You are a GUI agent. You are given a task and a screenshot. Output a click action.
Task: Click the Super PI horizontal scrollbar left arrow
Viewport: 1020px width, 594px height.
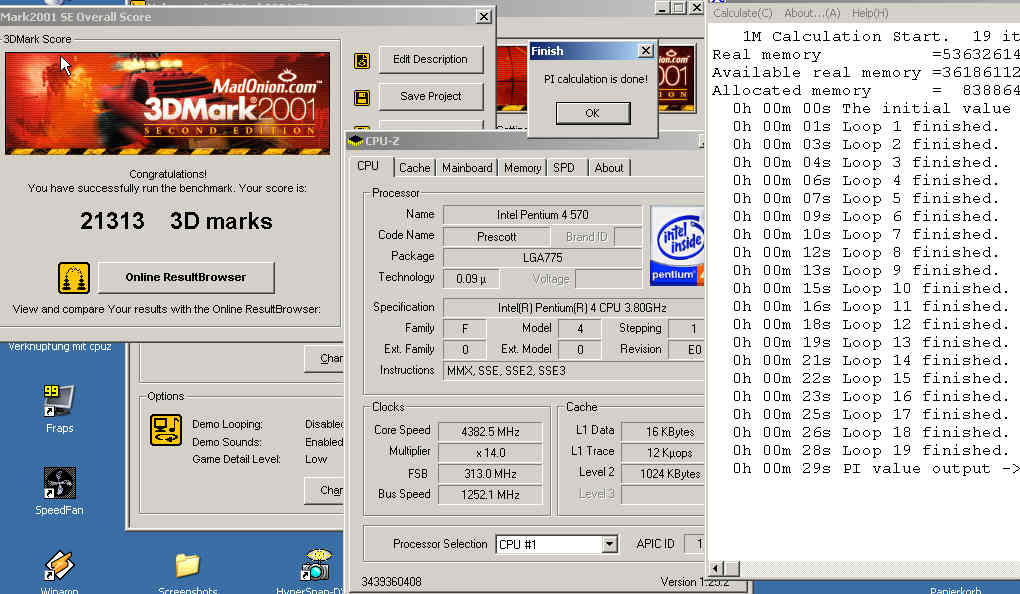pyautogui.click(x=716, y=568)
